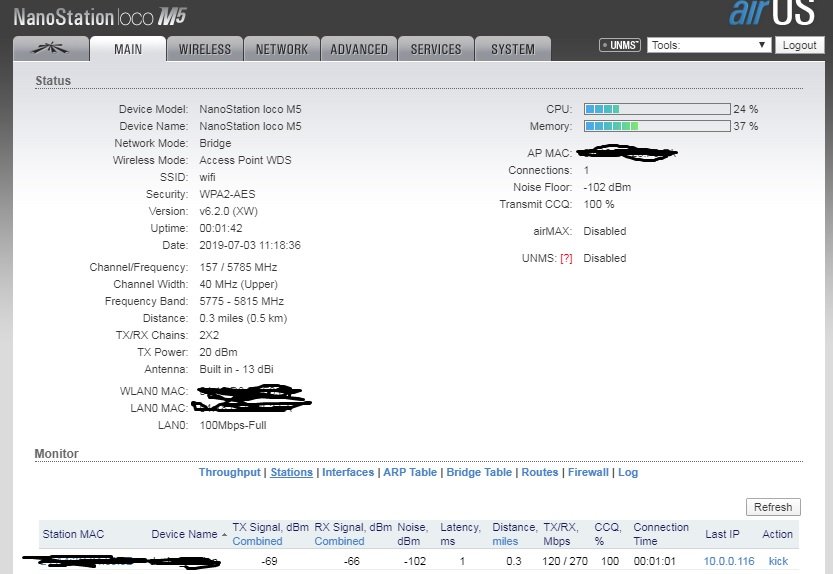Click the airOS logo
833x574 pixels.
(772, 13)
